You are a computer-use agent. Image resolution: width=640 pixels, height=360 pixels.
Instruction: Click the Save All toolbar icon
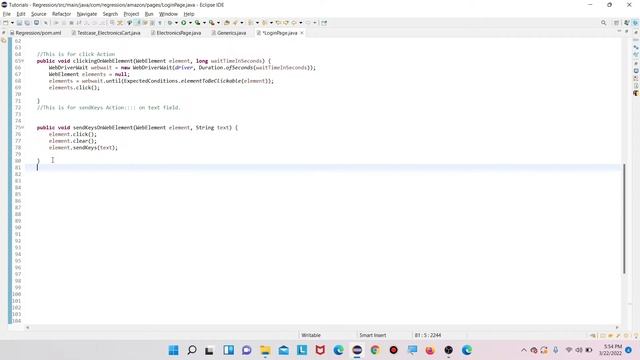point(27,23)
